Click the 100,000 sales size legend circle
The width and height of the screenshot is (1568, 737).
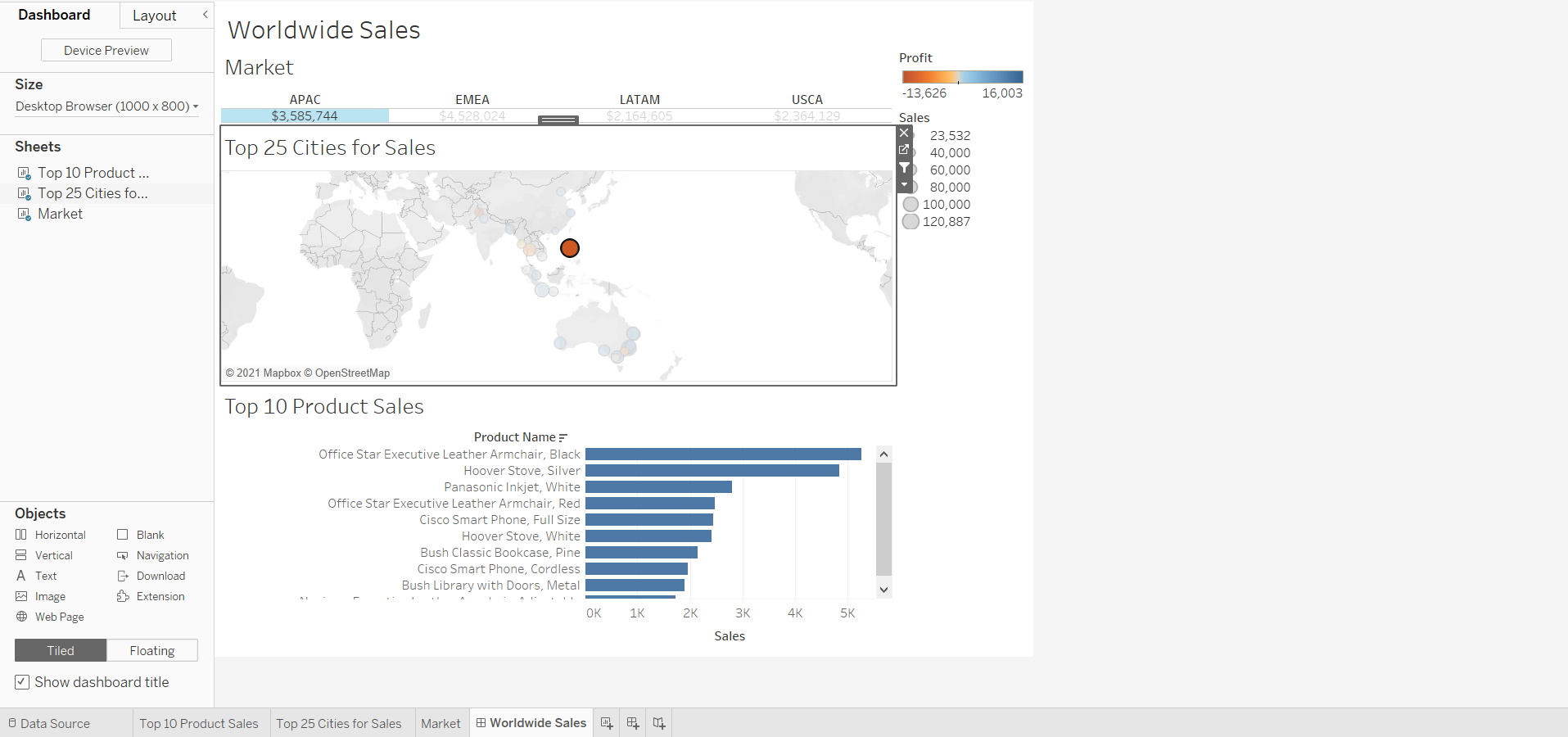[x=911, y=204]
